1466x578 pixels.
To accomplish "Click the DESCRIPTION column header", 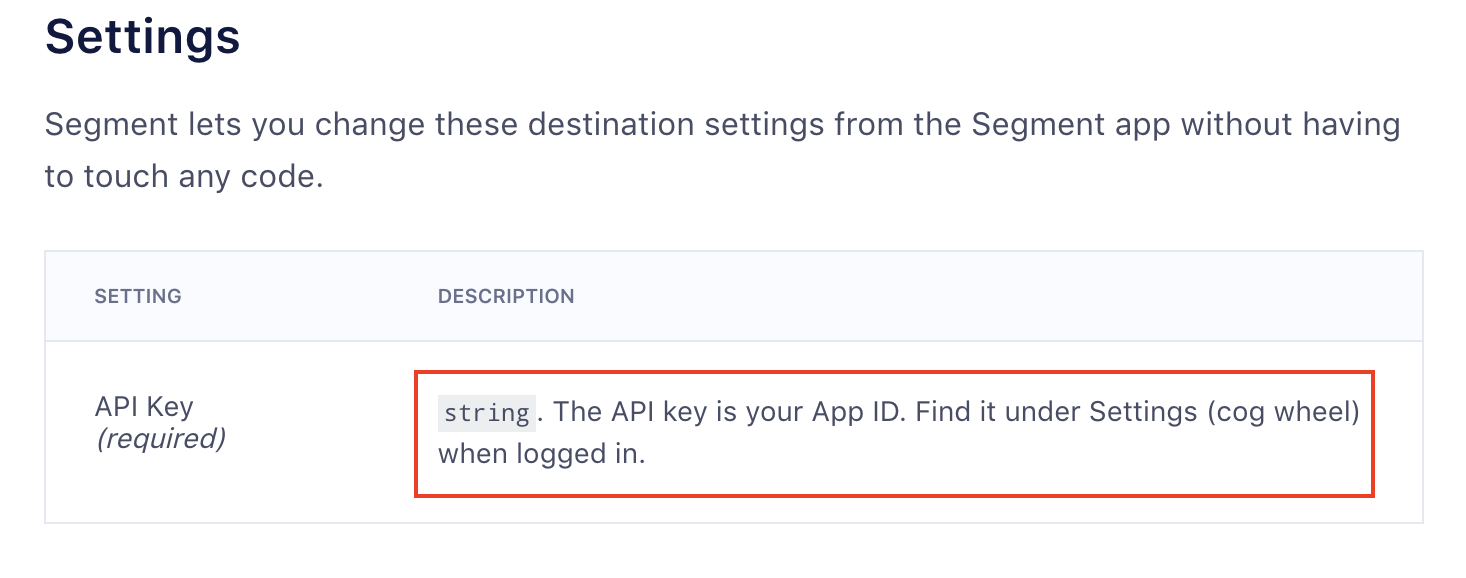I will [506, 296].
